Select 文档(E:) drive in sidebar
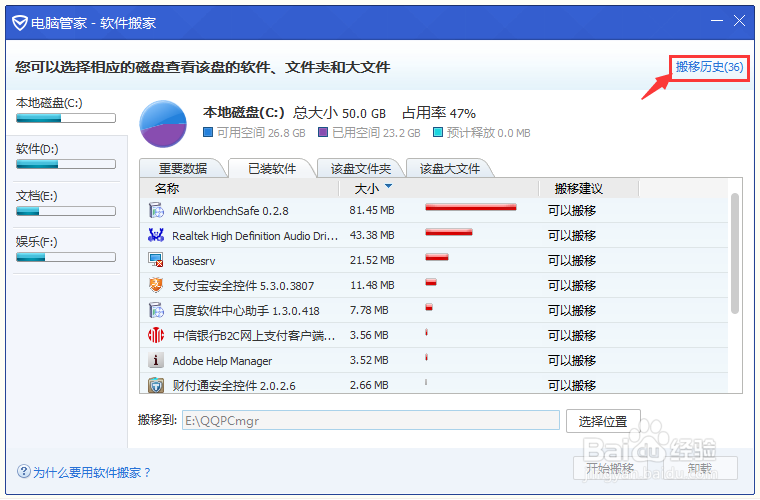Screen dimensions: 760x500 click(x=66, y=204)
